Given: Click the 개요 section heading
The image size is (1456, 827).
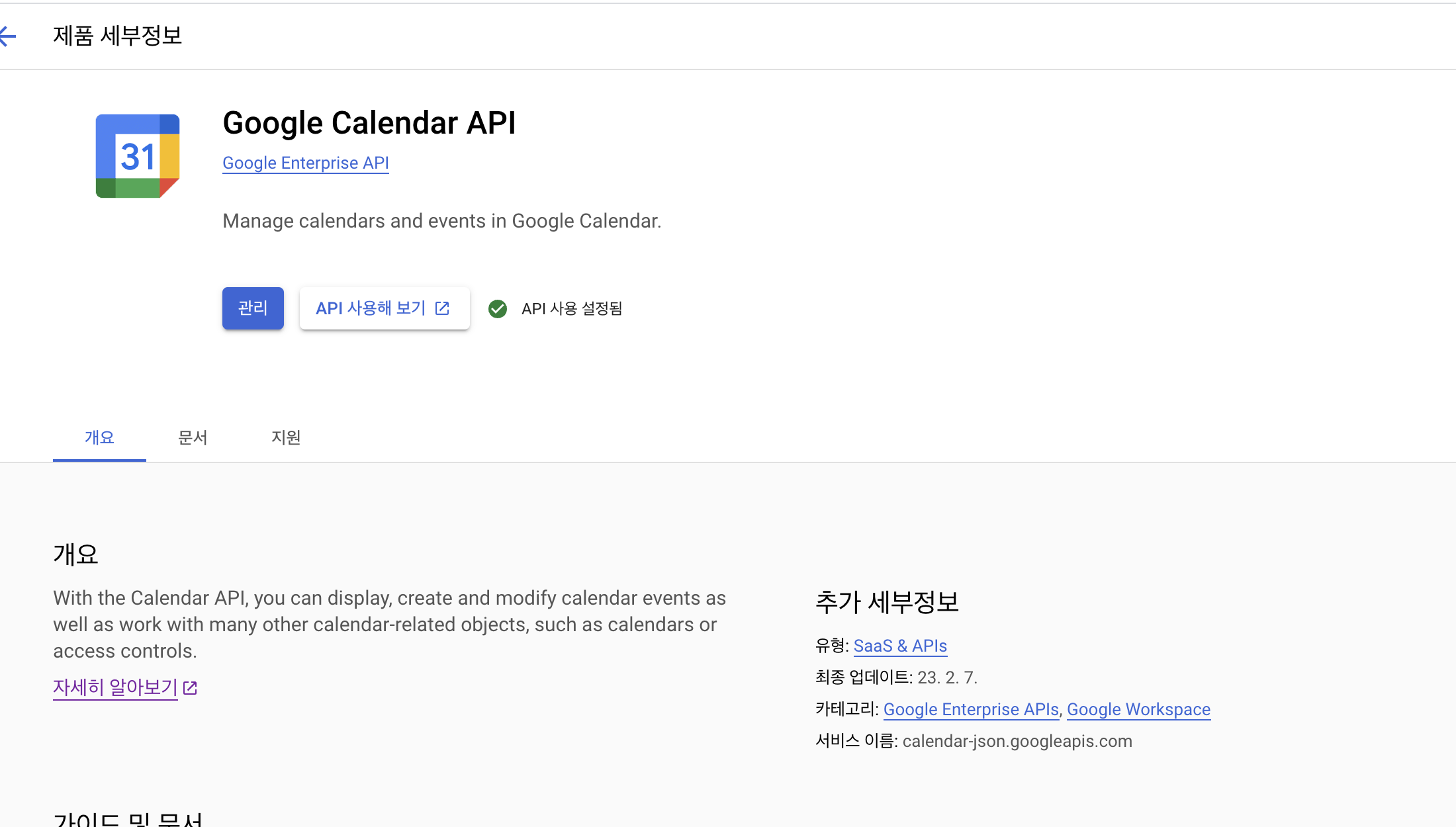Looking at the screenshot, I should tap(75, 554).
